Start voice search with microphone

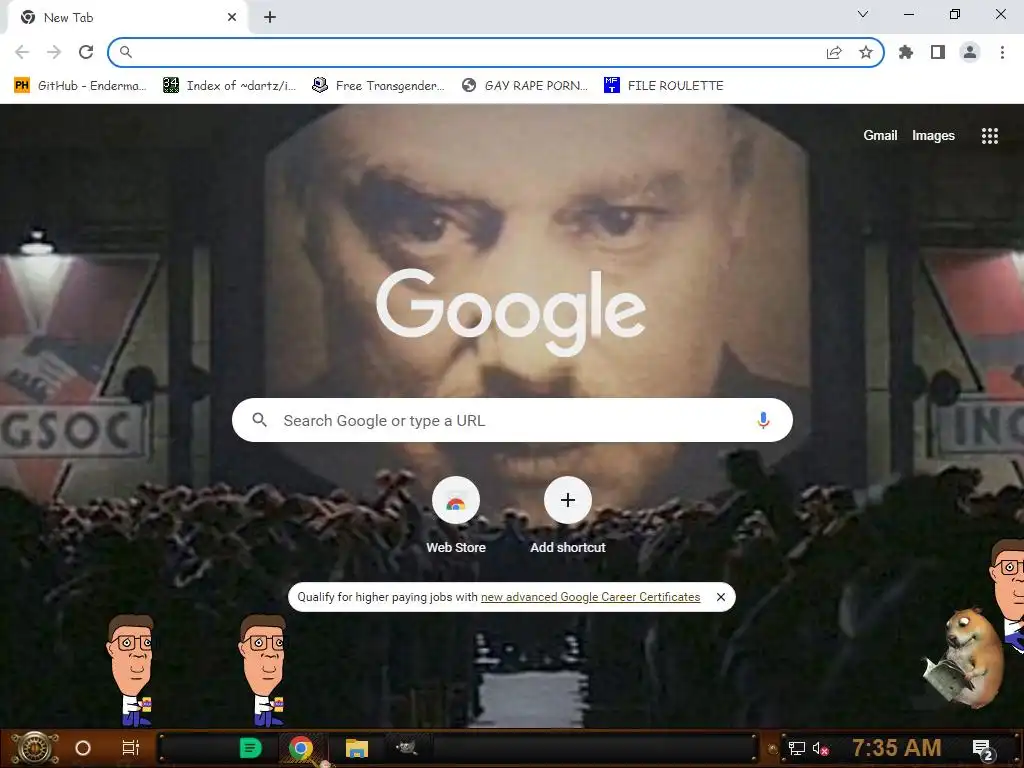(x=763, y=420)
